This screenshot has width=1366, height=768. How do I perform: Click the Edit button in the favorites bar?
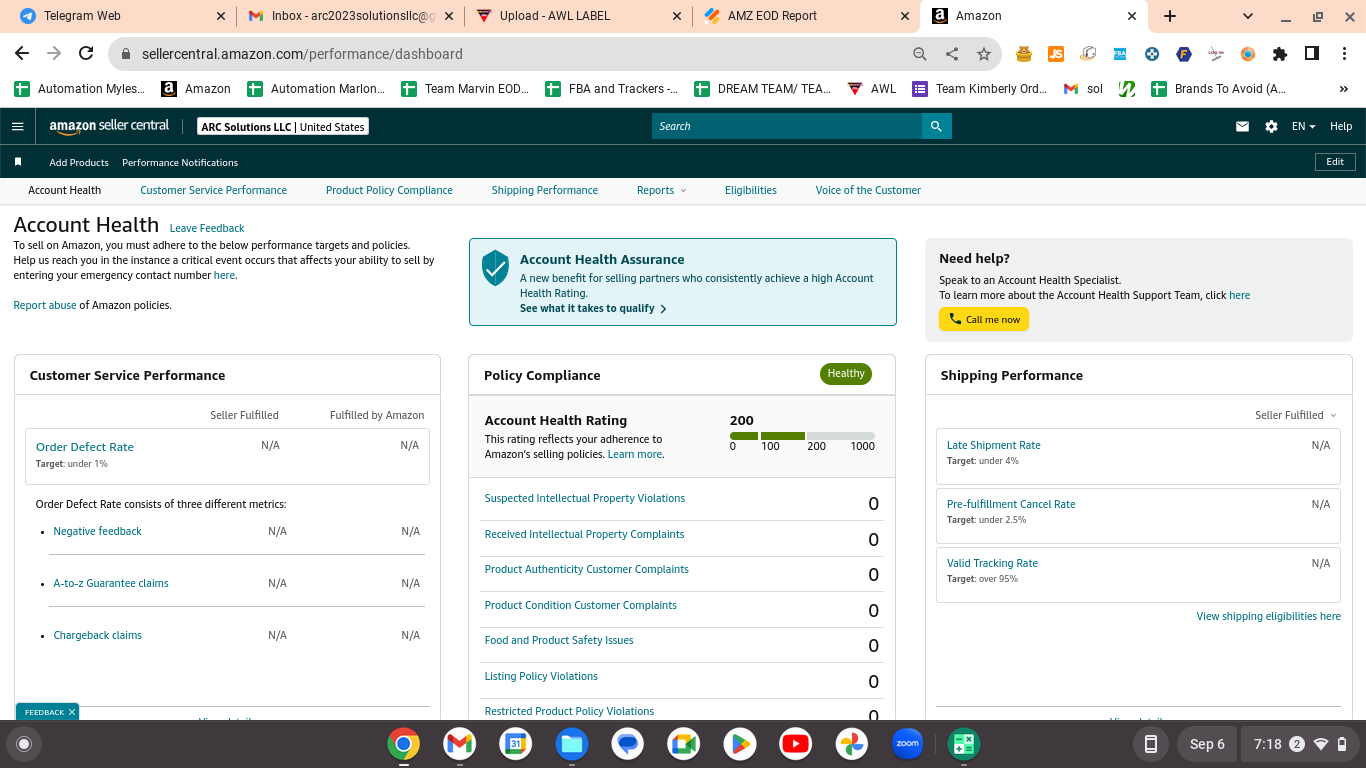click(x=1335, y=162)
